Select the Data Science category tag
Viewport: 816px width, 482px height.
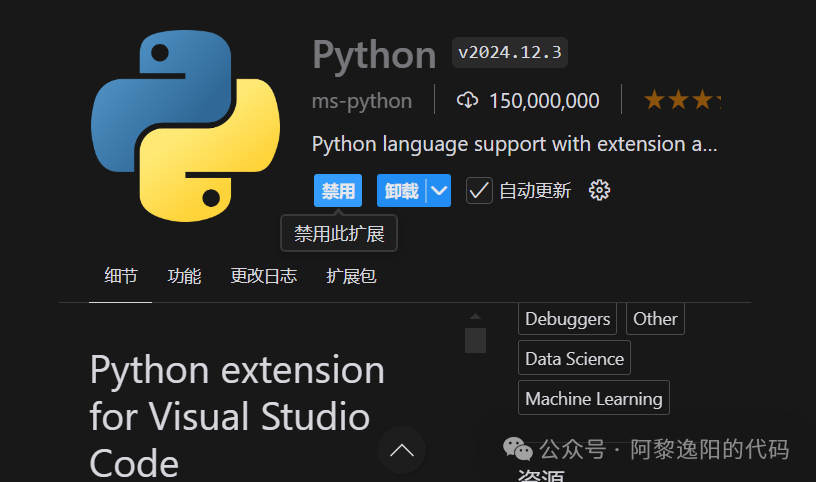574,358
